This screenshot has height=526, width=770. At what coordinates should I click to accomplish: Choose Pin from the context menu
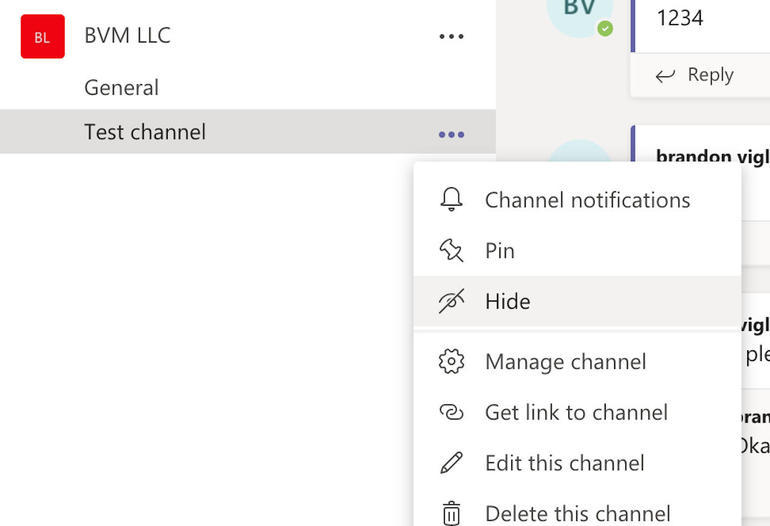pyautogui.click(x=500, y=250)
